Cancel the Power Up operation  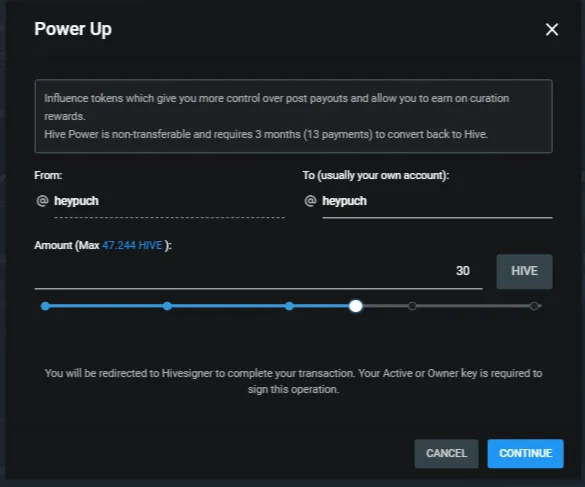pyautogui.click(x=446, y=453)
